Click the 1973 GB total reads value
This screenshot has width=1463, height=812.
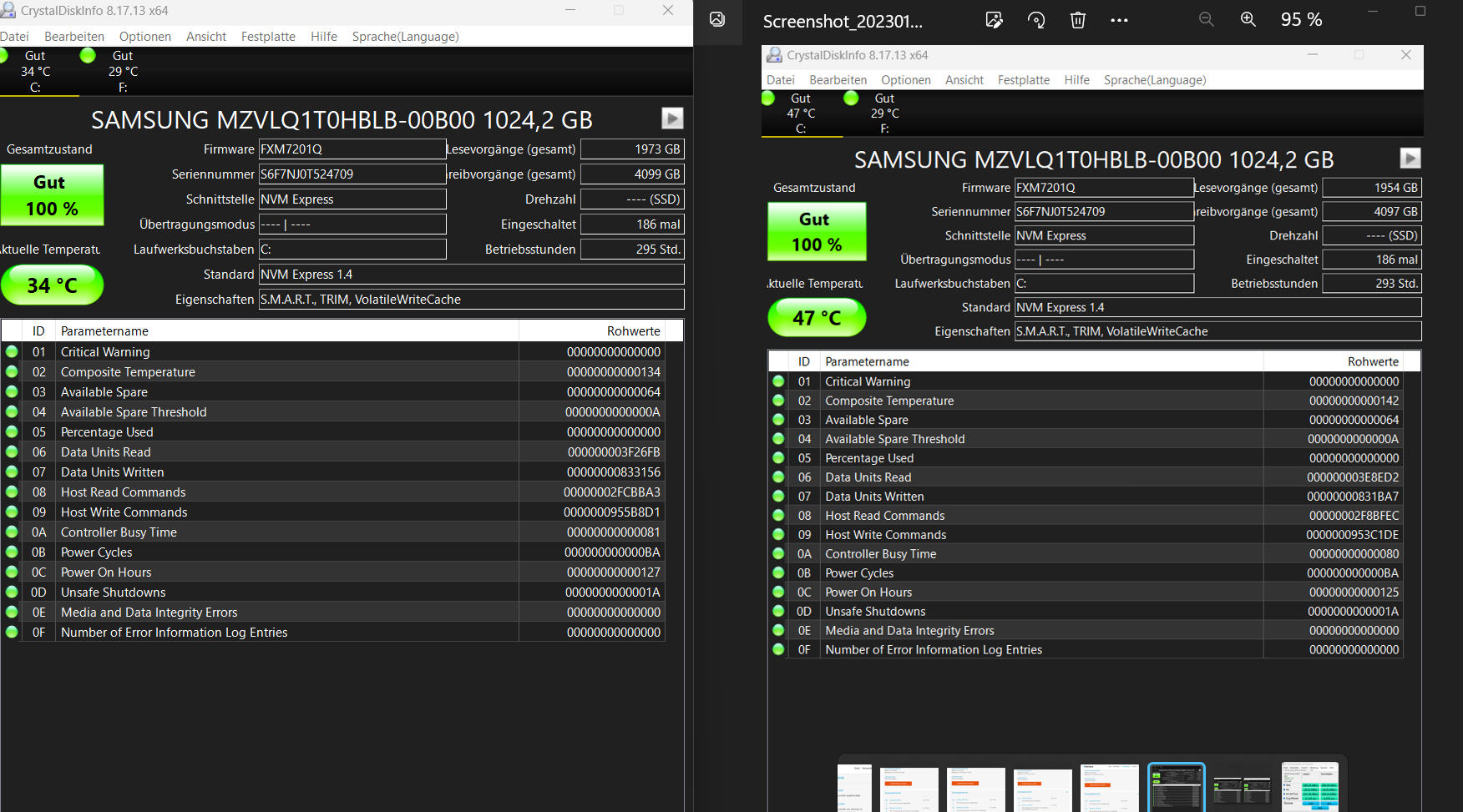(632, 149)
